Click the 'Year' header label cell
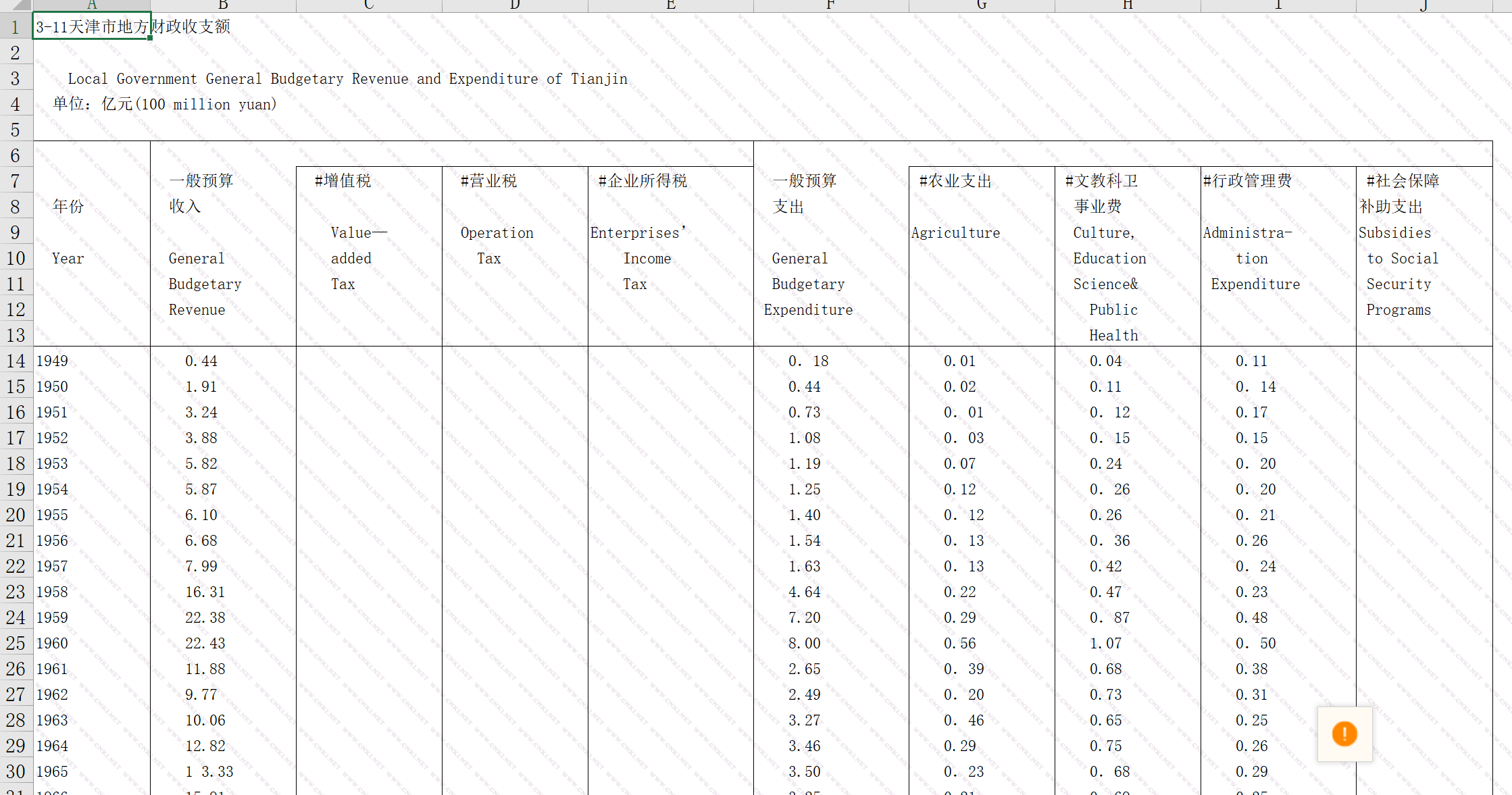1512x795 pixels. [68, 259]
